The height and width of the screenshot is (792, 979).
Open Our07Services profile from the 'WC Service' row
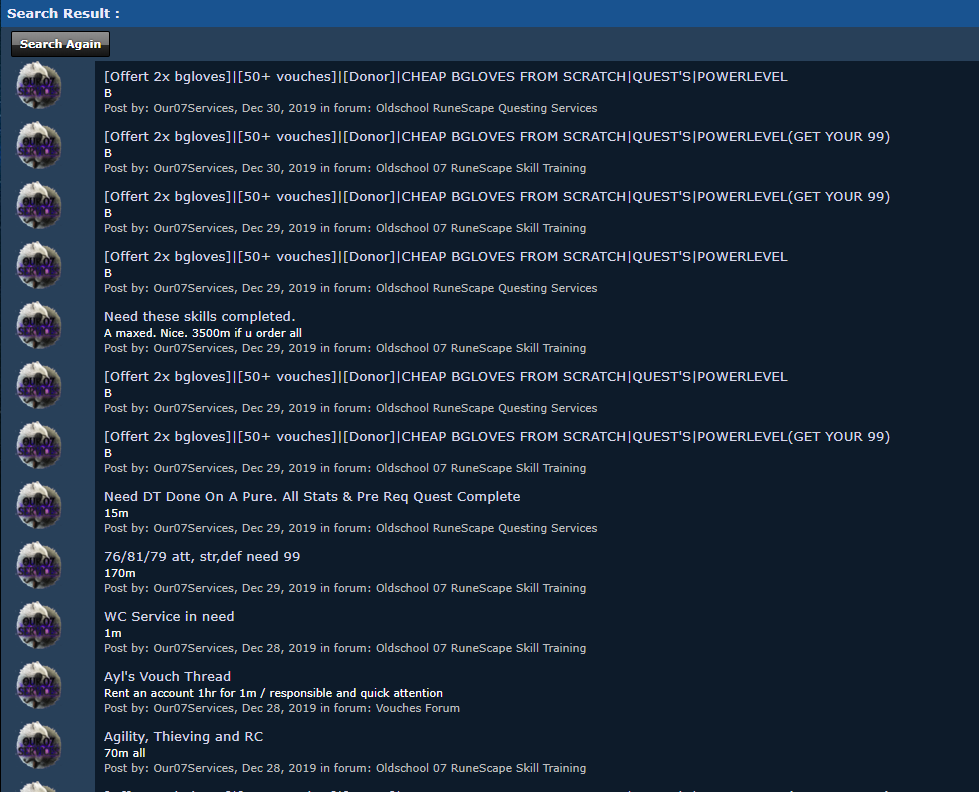point(194,648)
